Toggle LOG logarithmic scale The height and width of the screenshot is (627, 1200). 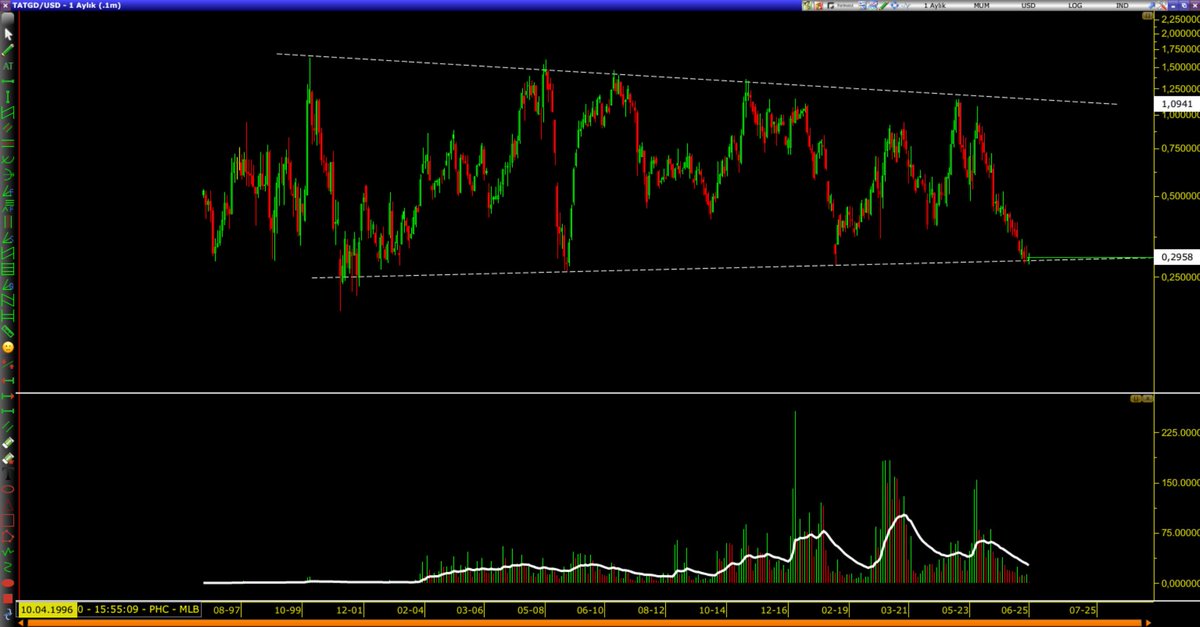1075,6
